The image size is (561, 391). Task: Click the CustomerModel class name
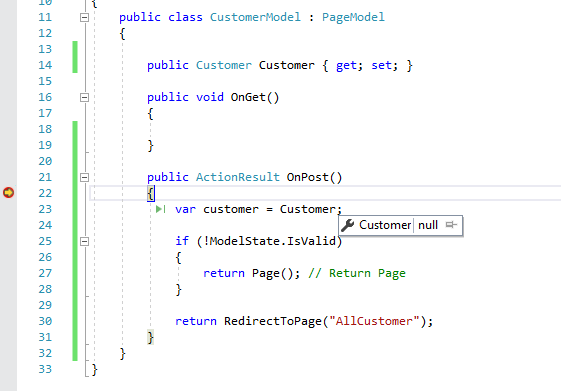pos(255,17)
